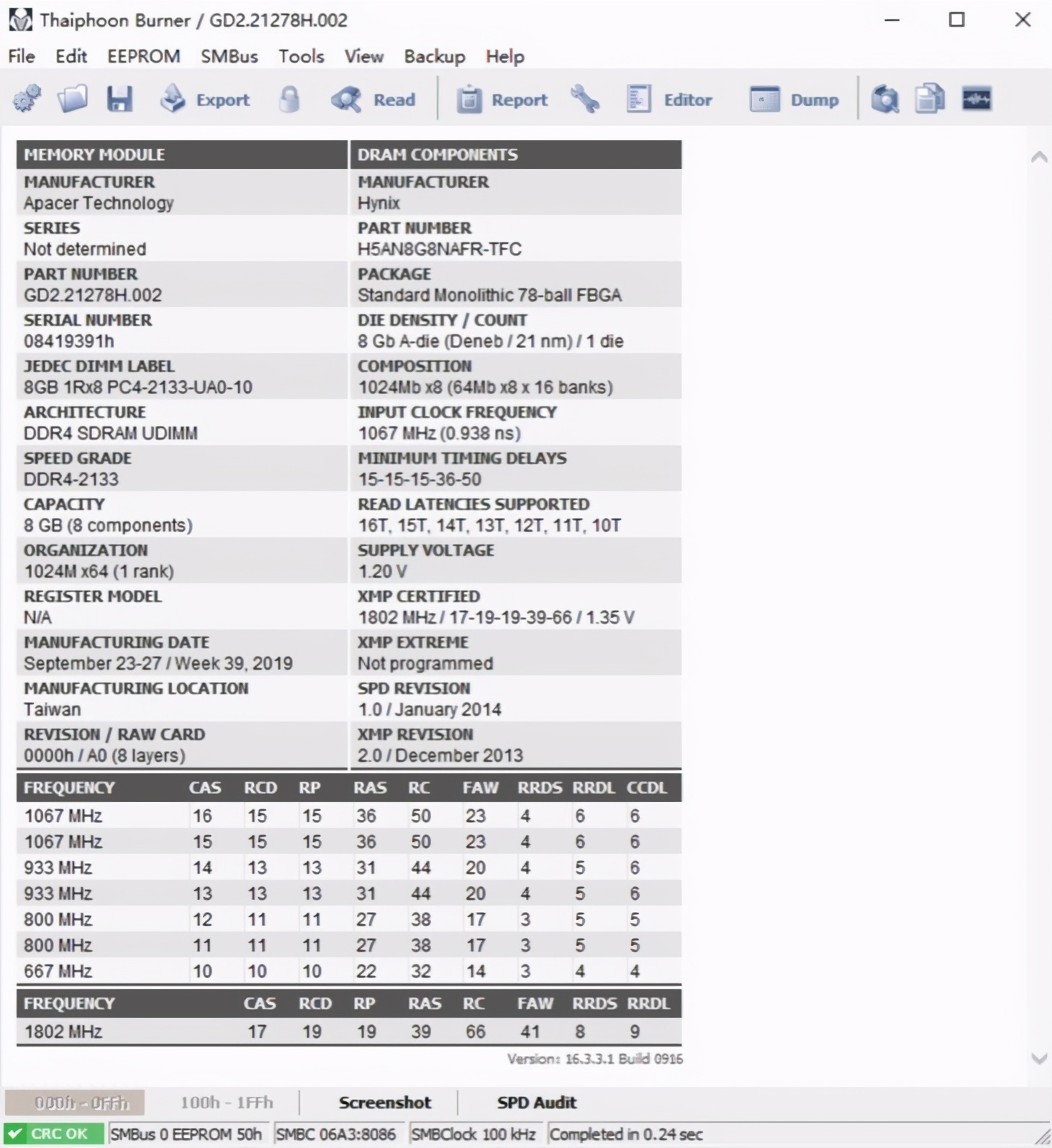
Task: Click the settings gear icon in toolbar
Action: tap(27, 99)
